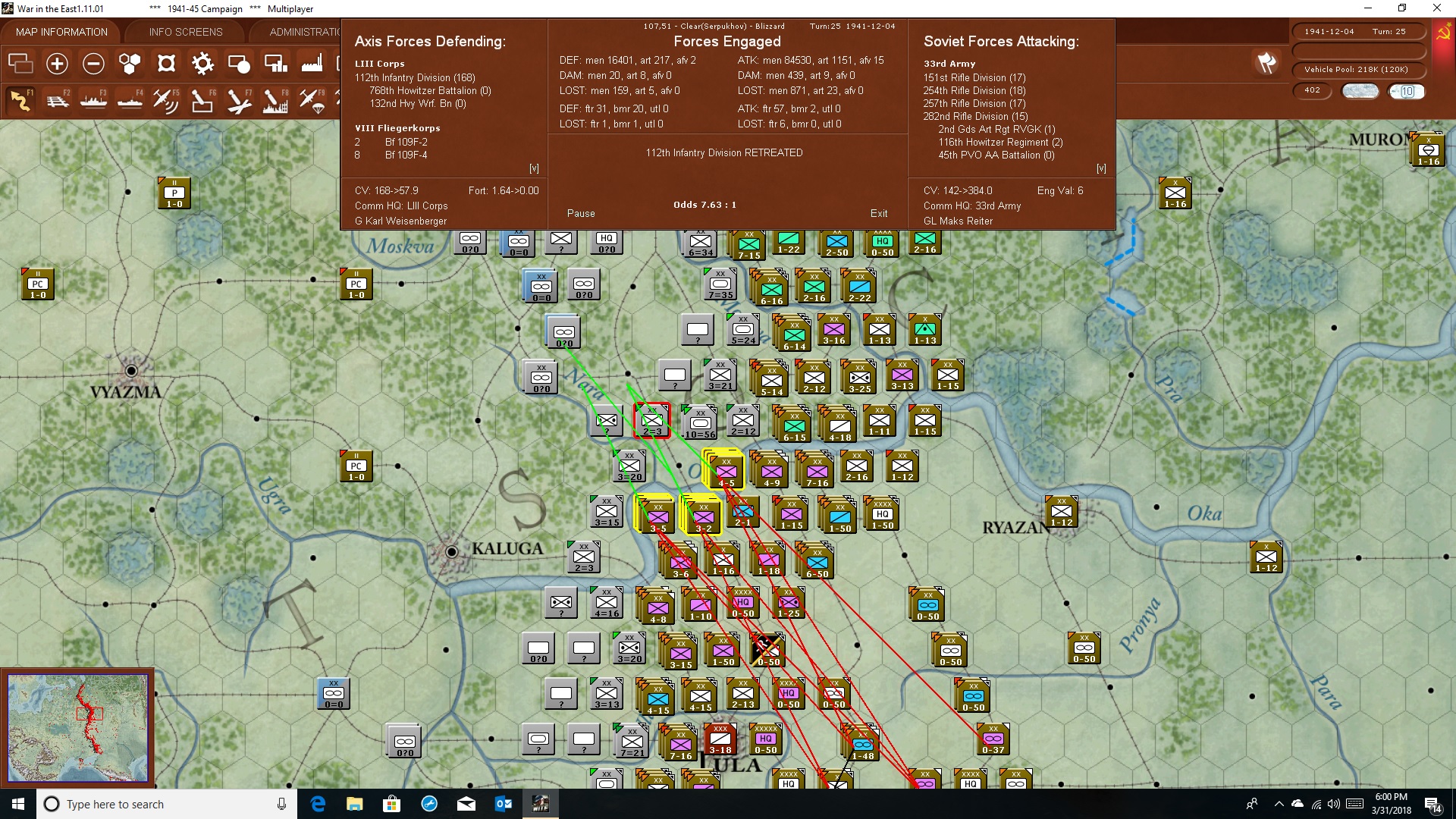Expand Soviet forces detail [v] toggle

(1101, 168)
